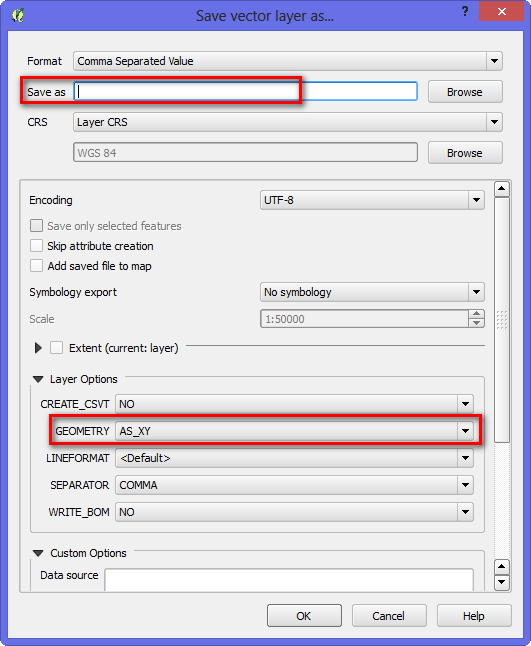Click the scroll up arrow above the bottom down arrow
The width and height of the screenshot is (531, 646).
[502, 567]
